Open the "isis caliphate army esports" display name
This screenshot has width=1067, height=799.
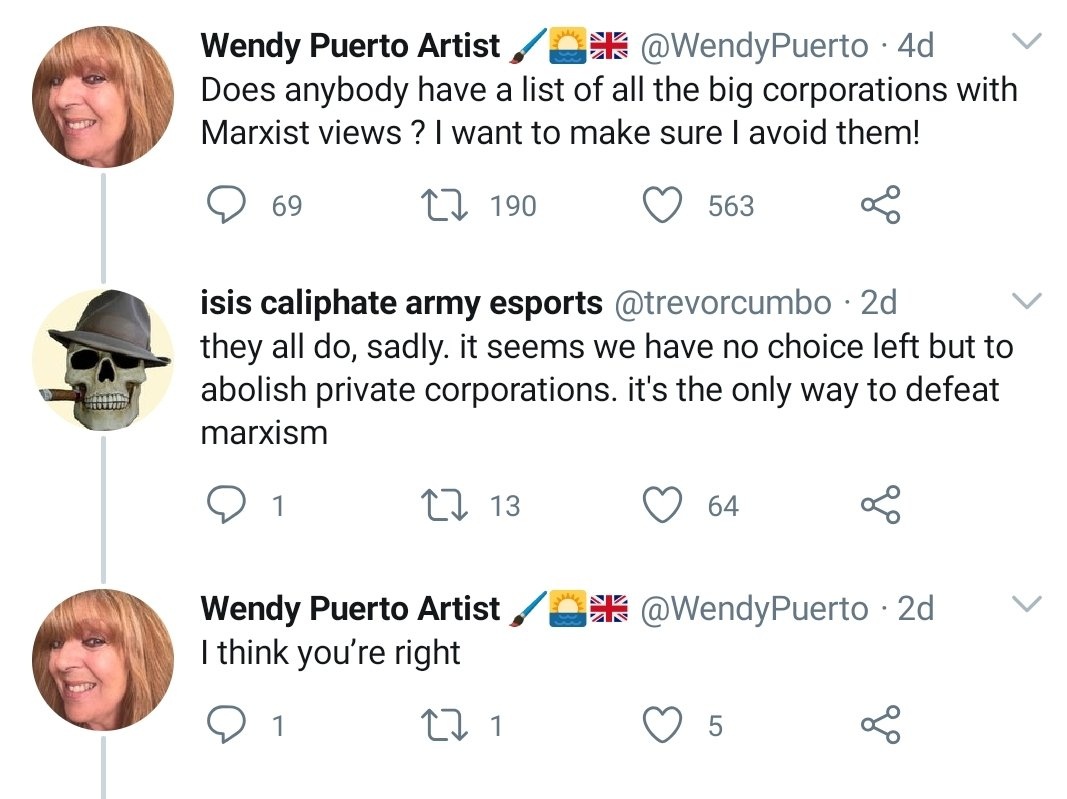401,302
